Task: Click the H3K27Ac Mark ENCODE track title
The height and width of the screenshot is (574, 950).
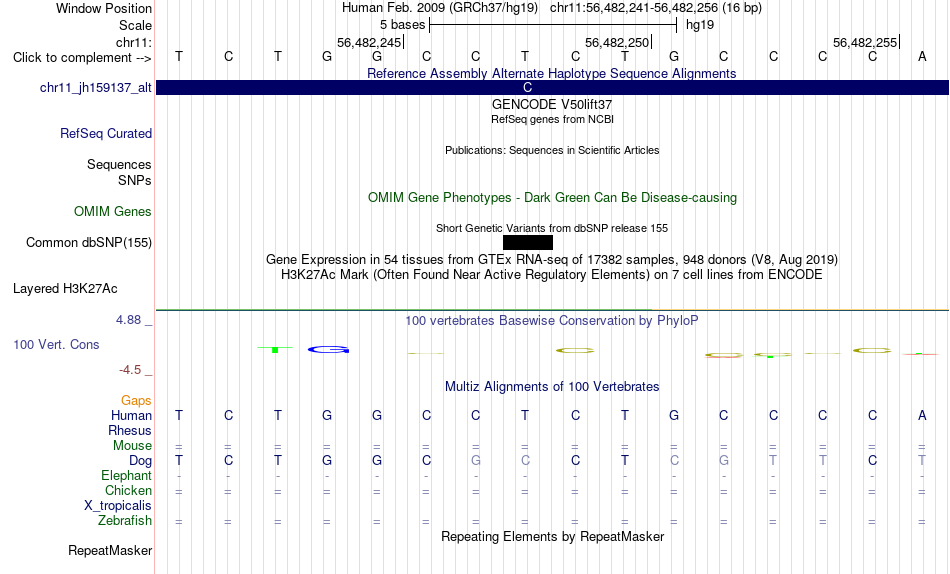Action: (x=552, y=275)
